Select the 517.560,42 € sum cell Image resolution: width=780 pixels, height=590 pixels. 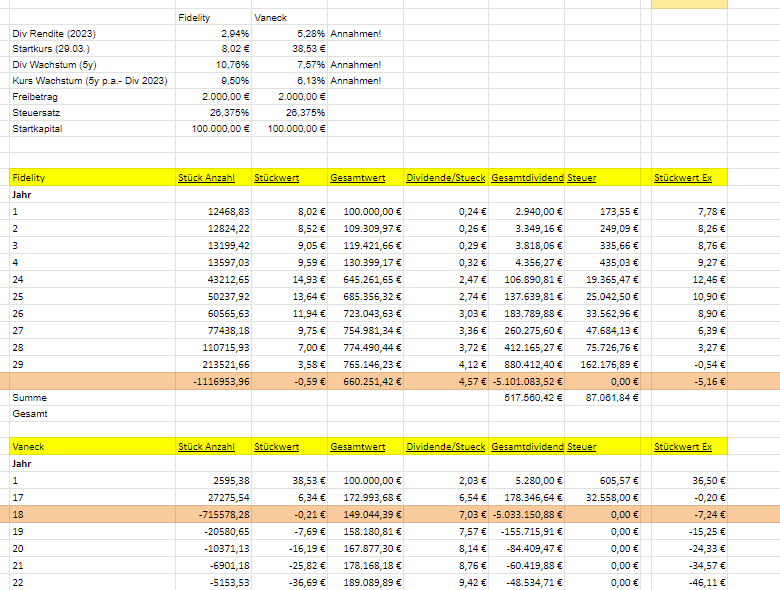(531, 397)
